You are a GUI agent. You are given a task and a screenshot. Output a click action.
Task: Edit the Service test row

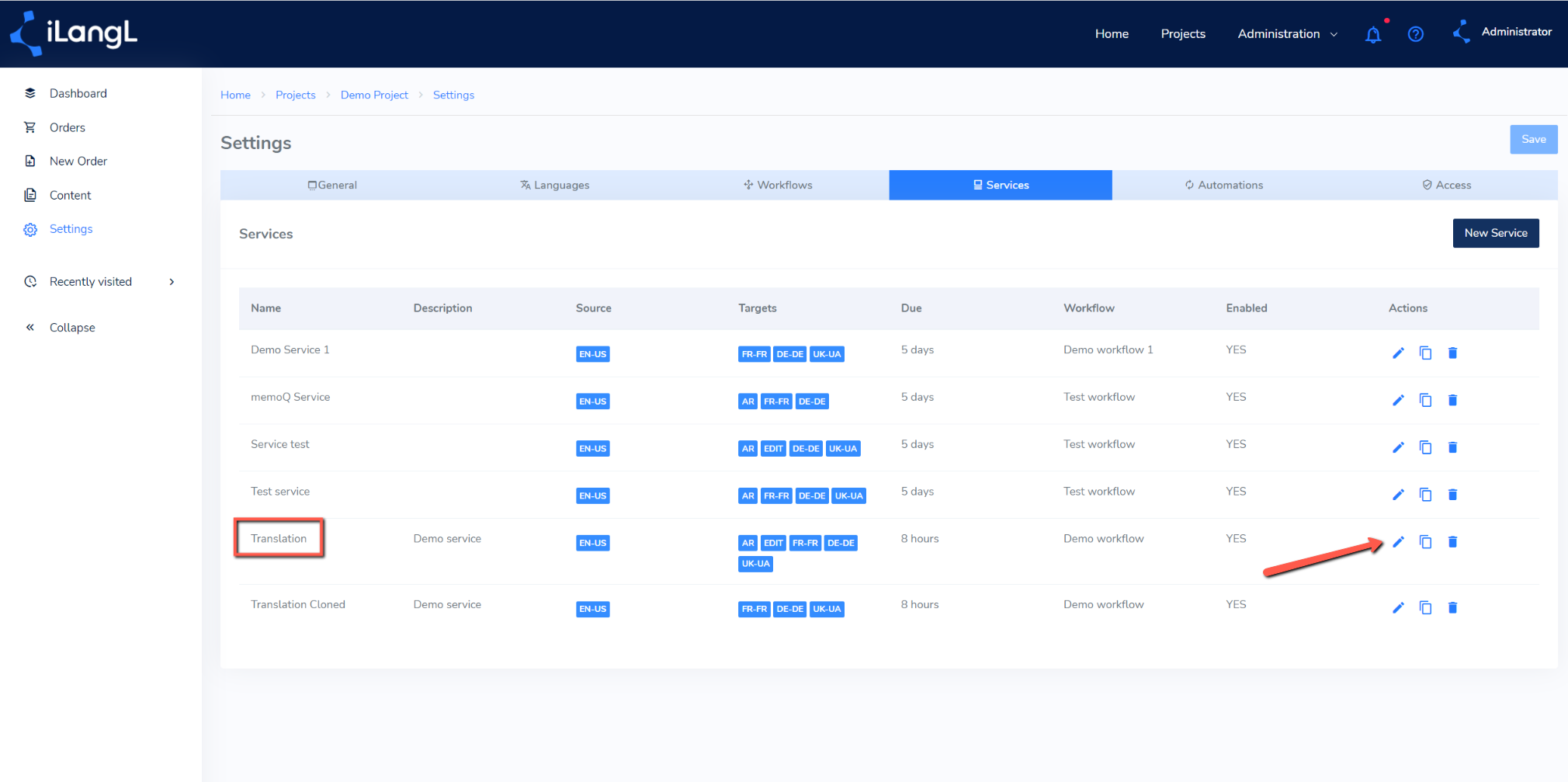point(1398,448)
